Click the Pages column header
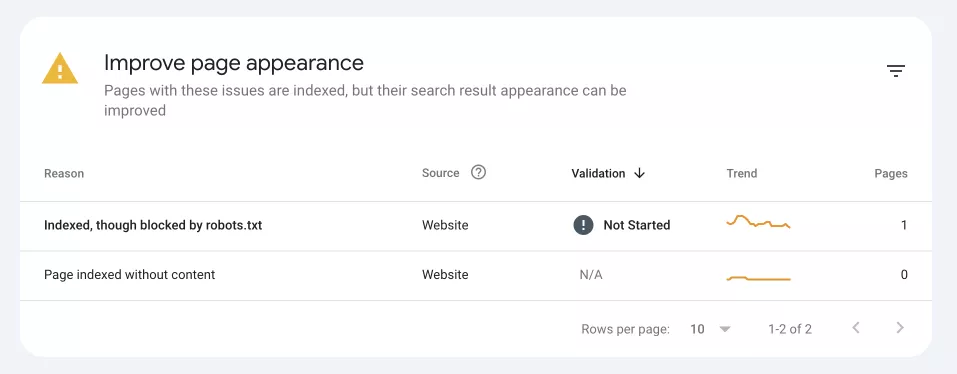This screenshot has height=374, width=957. point(890,173)
